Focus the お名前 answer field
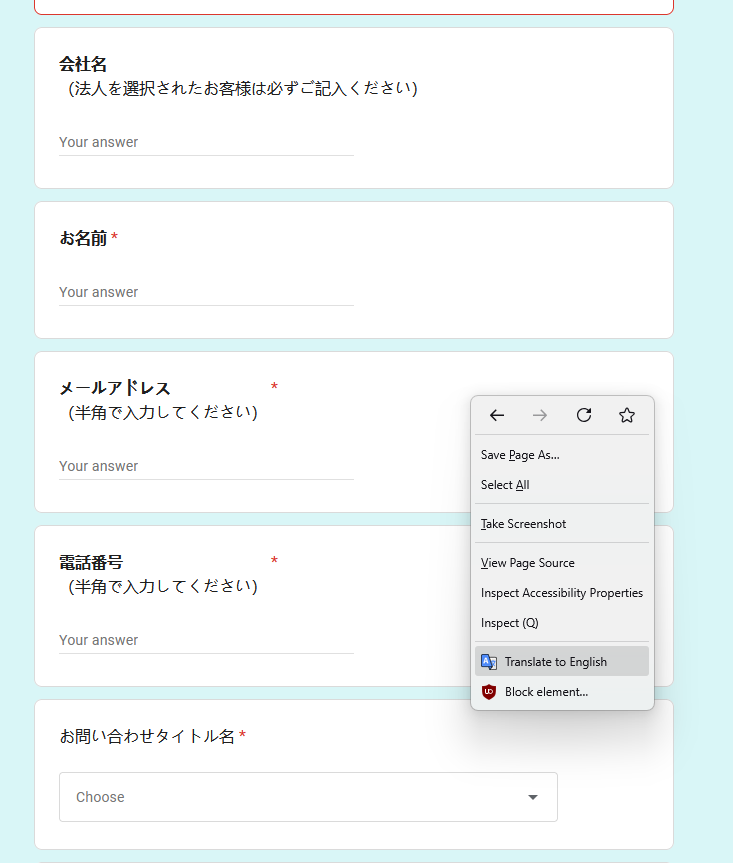This screenshot has width=733, height=863. (206, 292)
